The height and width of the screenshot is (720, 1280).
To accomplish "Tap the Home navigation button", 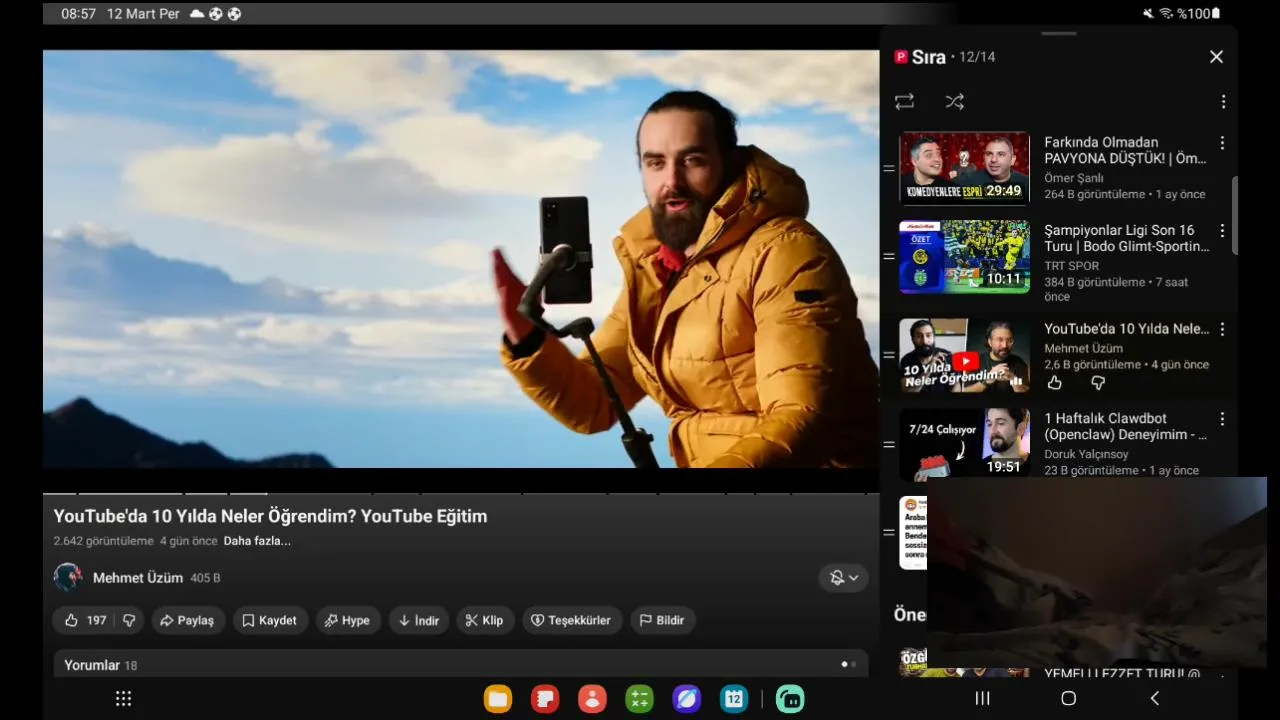I will [1068, 699].
